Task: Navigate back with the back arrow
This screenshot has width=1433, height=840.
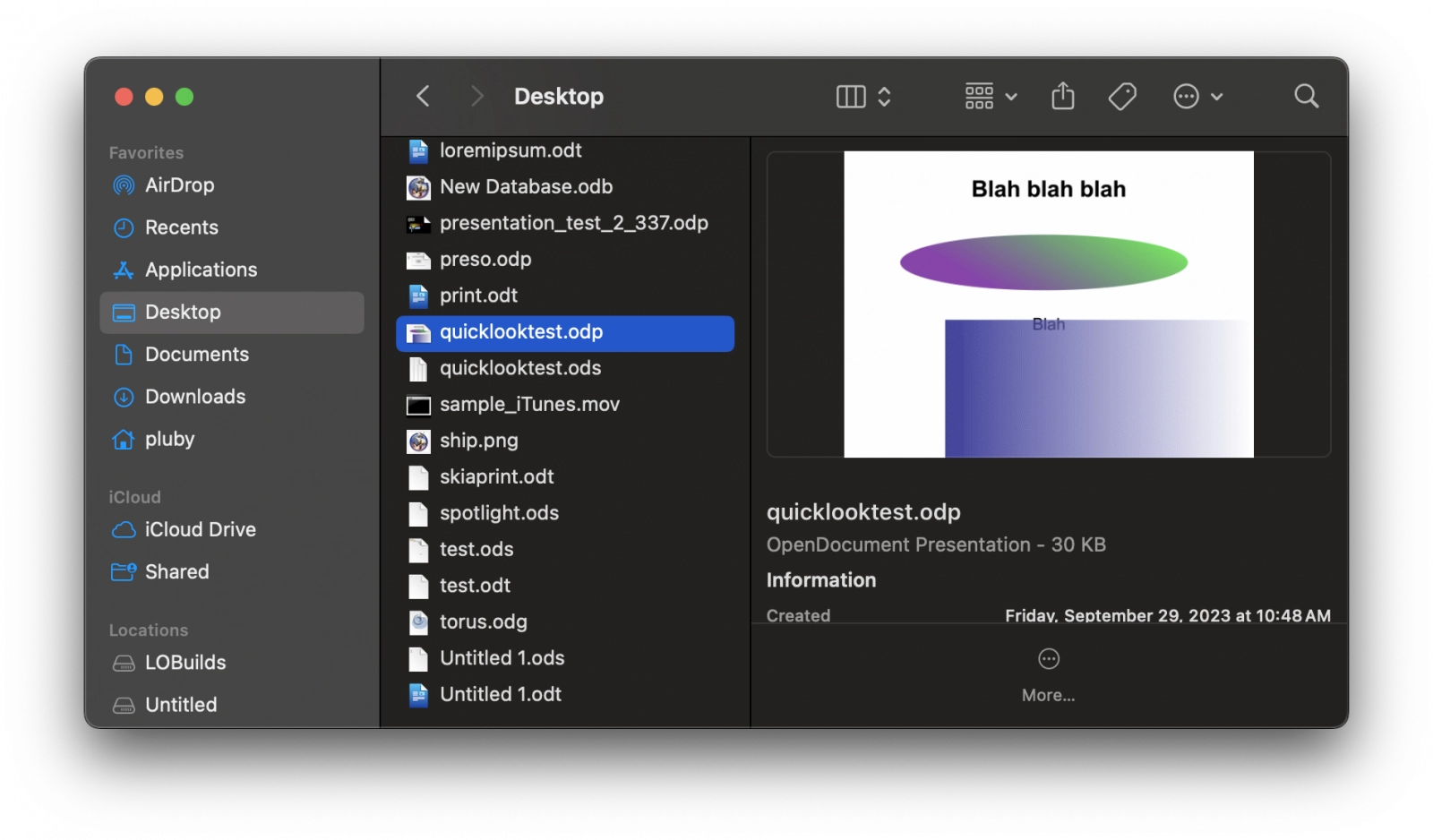Action: point(422,96)
